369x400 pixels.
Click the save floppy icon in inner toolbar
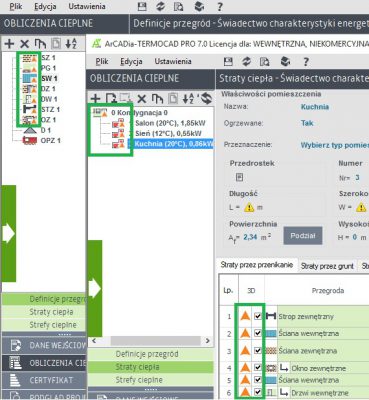(228, 61)
